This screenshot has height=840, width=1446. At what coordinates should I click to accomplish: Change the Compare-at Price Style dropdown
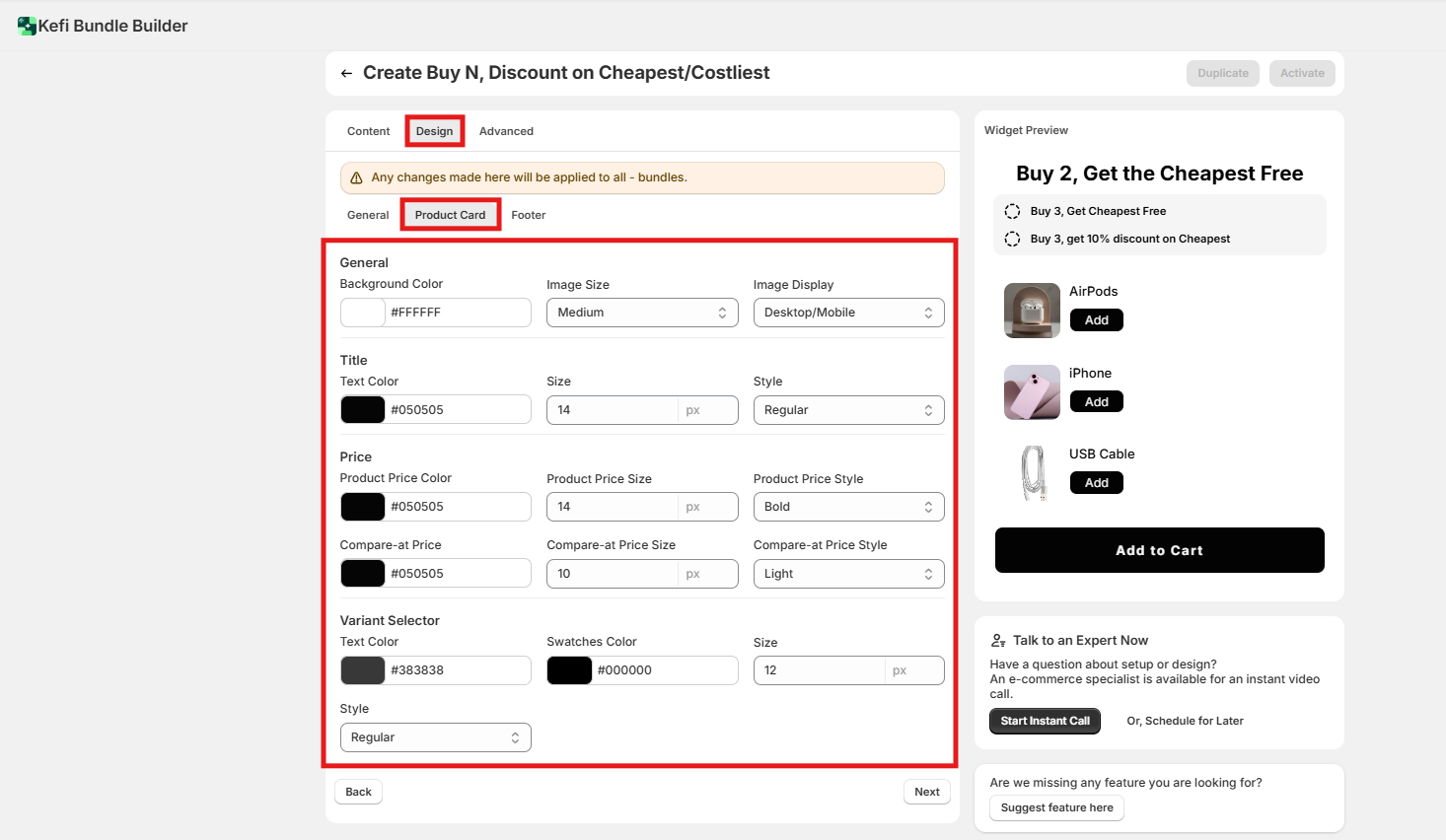(848, 574)
